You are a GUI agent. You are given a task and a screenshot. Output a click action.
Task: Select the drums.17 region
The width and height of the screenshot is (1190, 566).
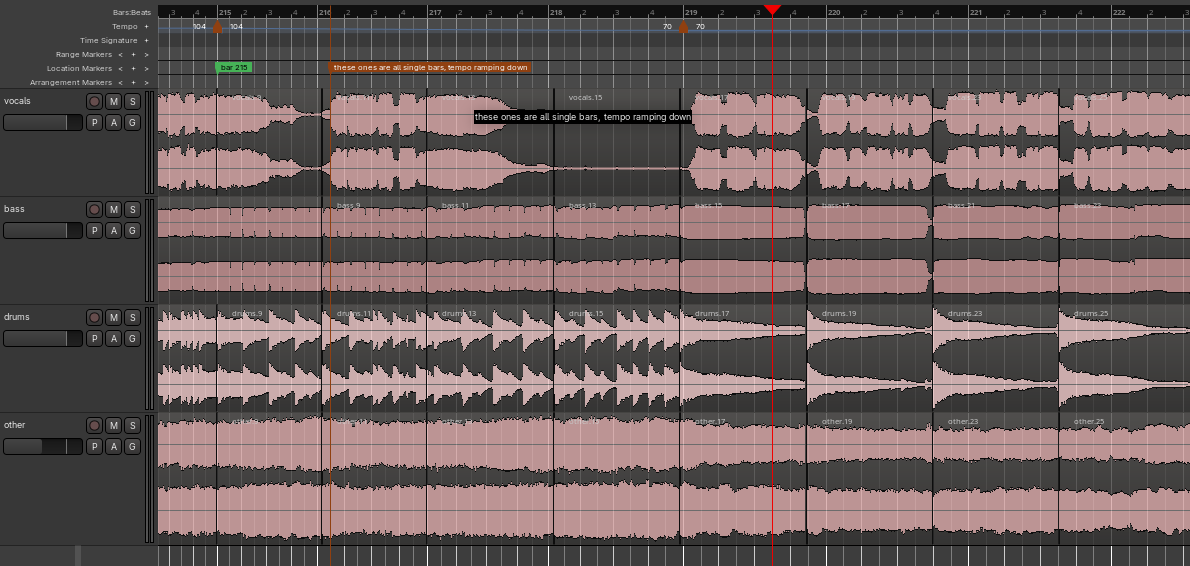[743, 357]
